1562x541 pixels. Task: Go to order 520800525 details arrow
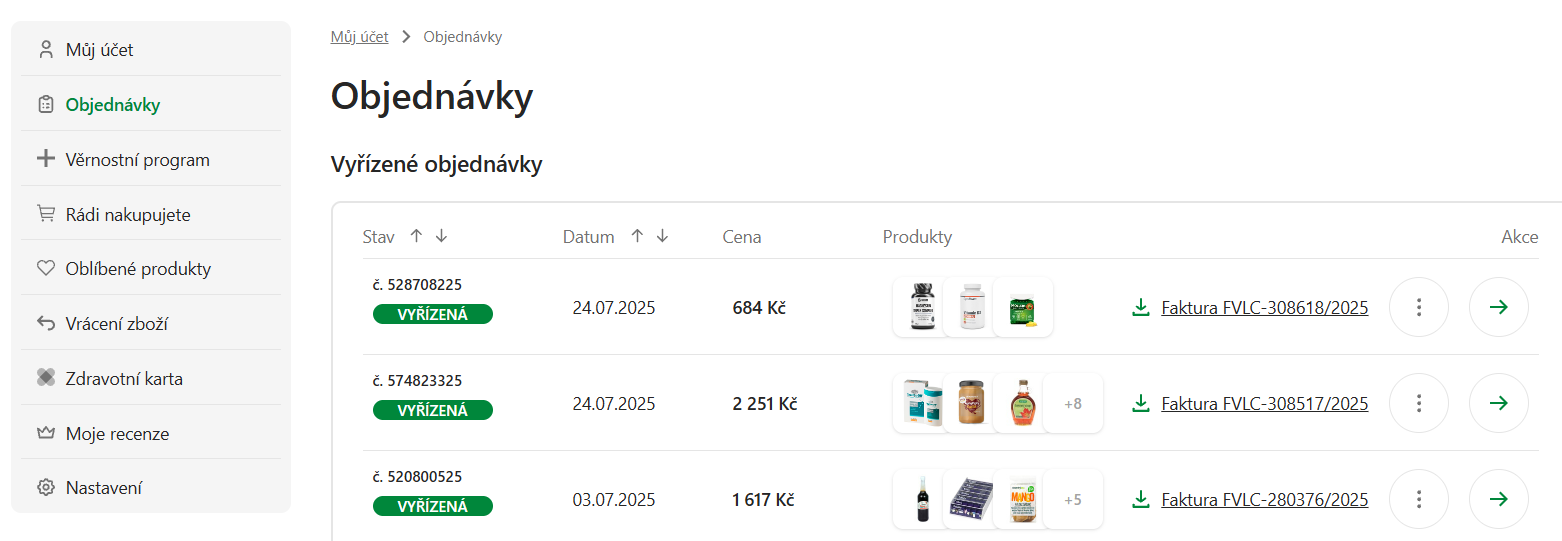[x=1498, y=499]
